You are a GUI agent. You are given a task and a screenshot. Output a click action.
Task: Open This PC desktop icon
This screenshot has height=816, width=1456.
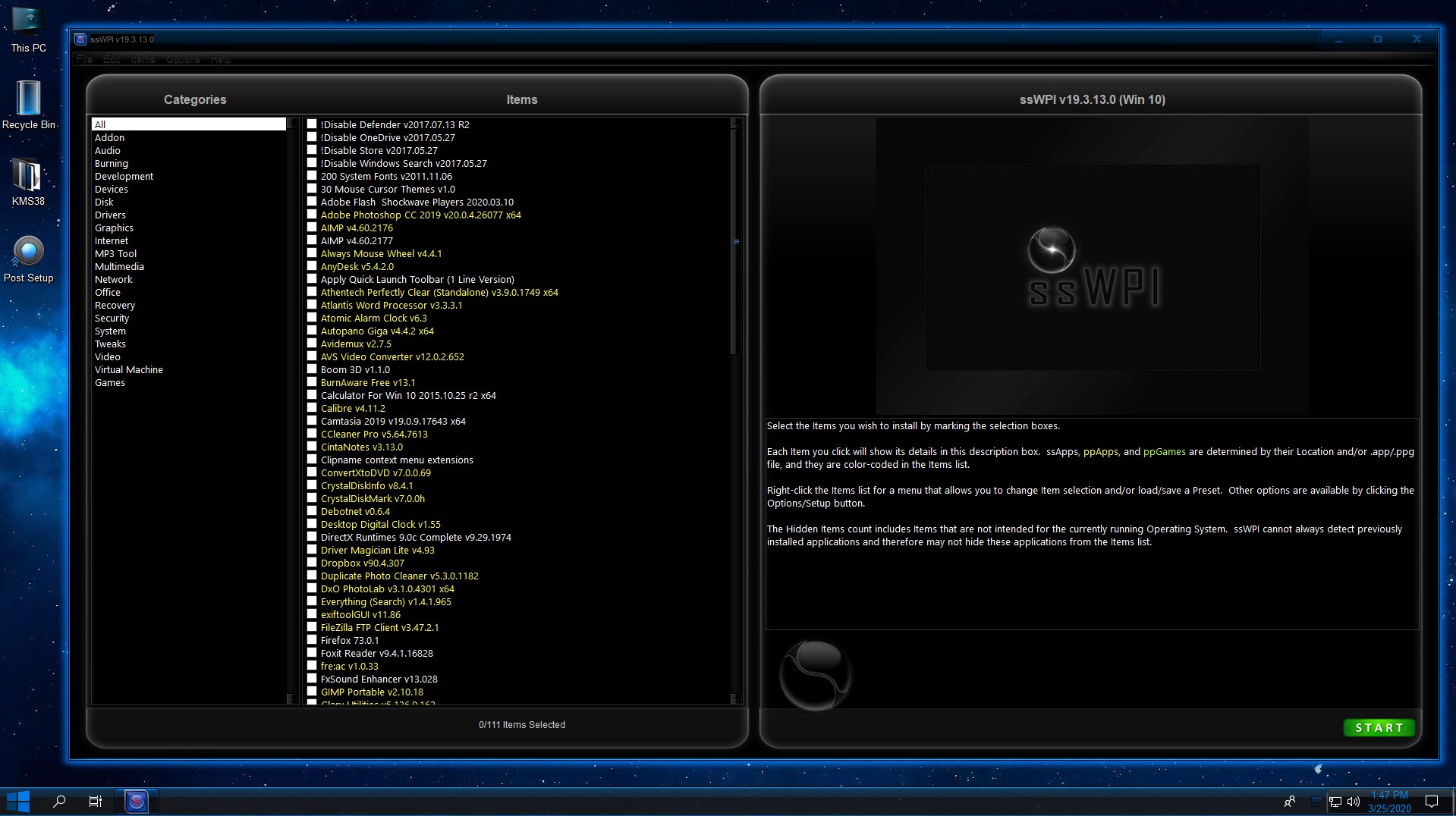[28, 30]
